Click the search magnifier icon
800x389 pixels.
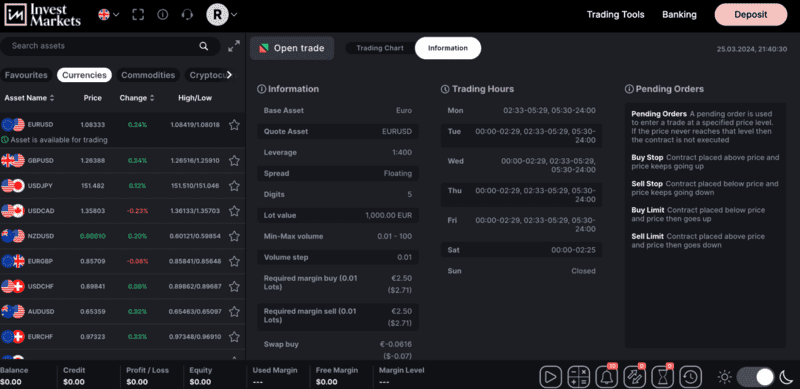point(204,46)
